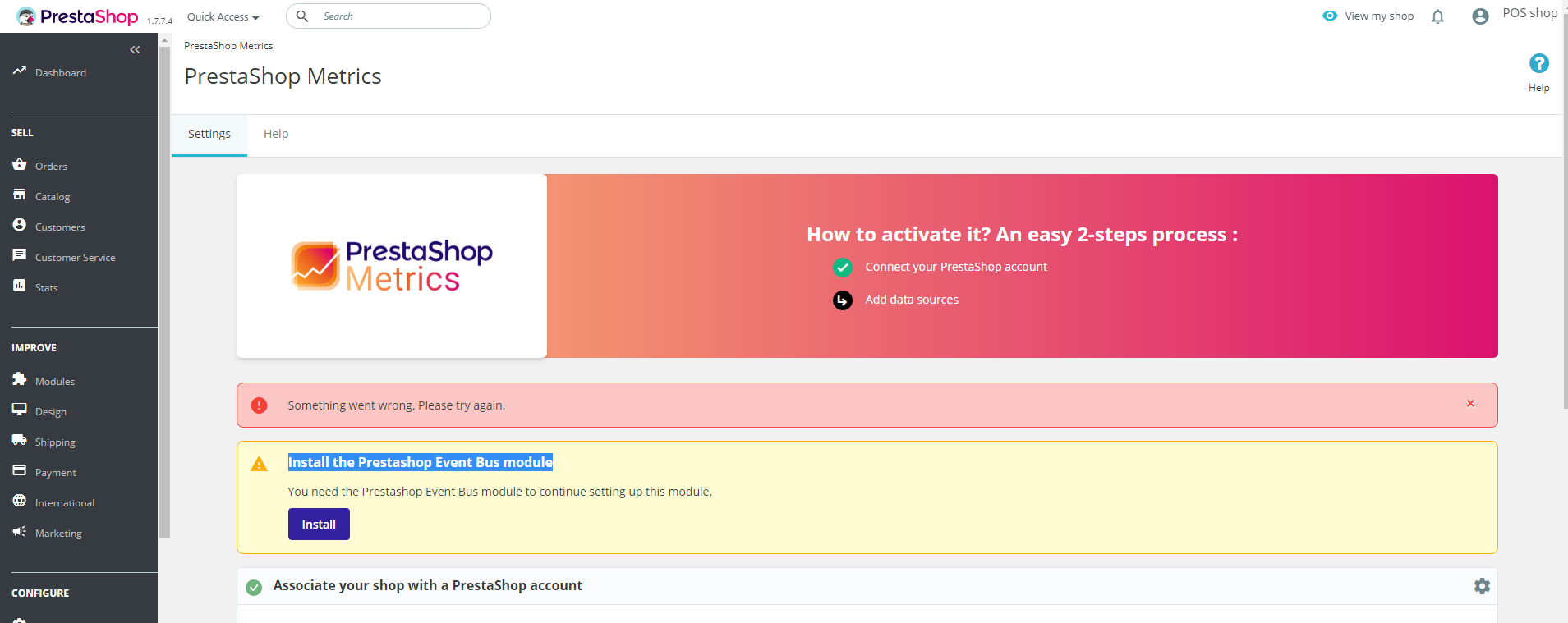
Task: Click the Customer Service chat icon
Action: coord(20,255)
